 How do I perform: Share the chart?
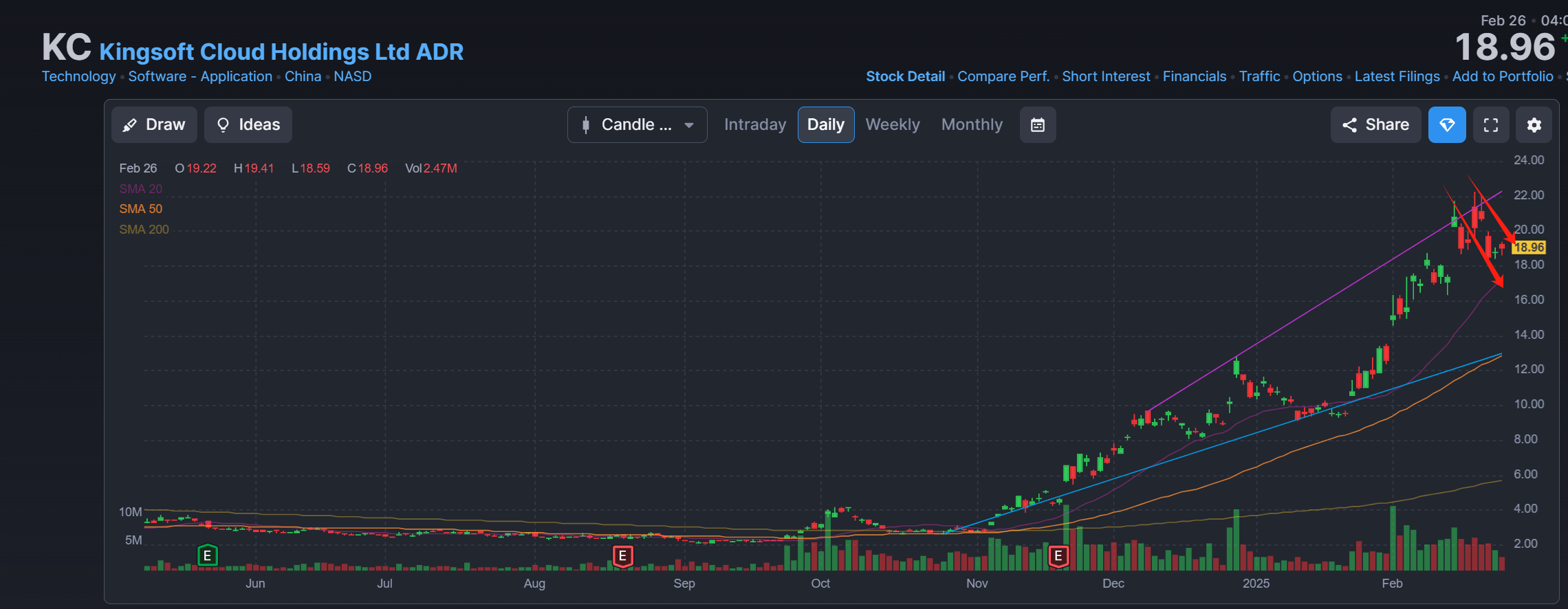pos(1375,124)
